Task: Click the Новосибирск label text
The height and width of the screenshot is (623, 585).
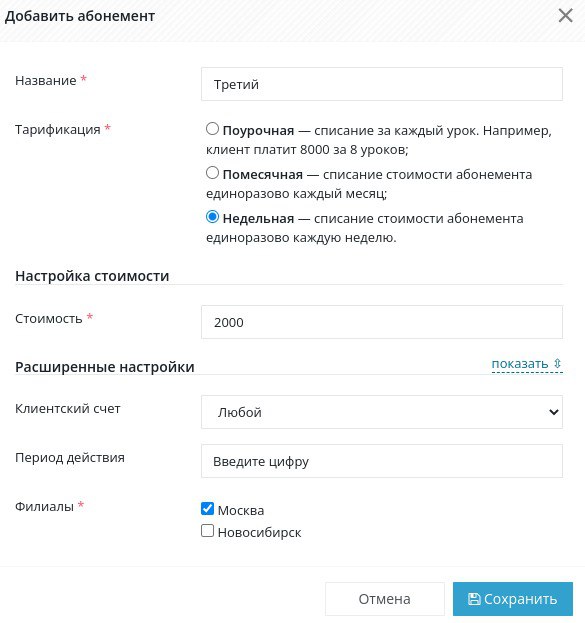Action: click(x=260, y=532)
